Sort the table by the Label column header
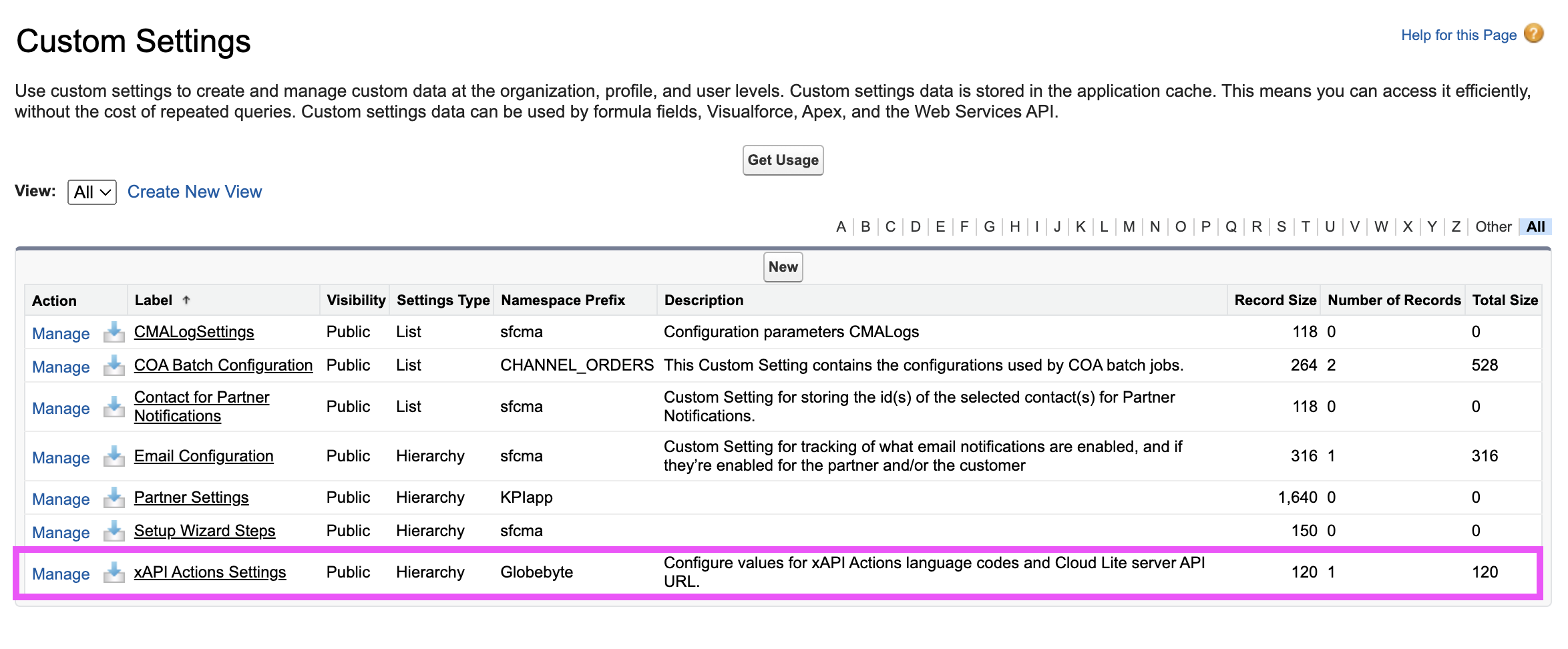 point(154,300)
